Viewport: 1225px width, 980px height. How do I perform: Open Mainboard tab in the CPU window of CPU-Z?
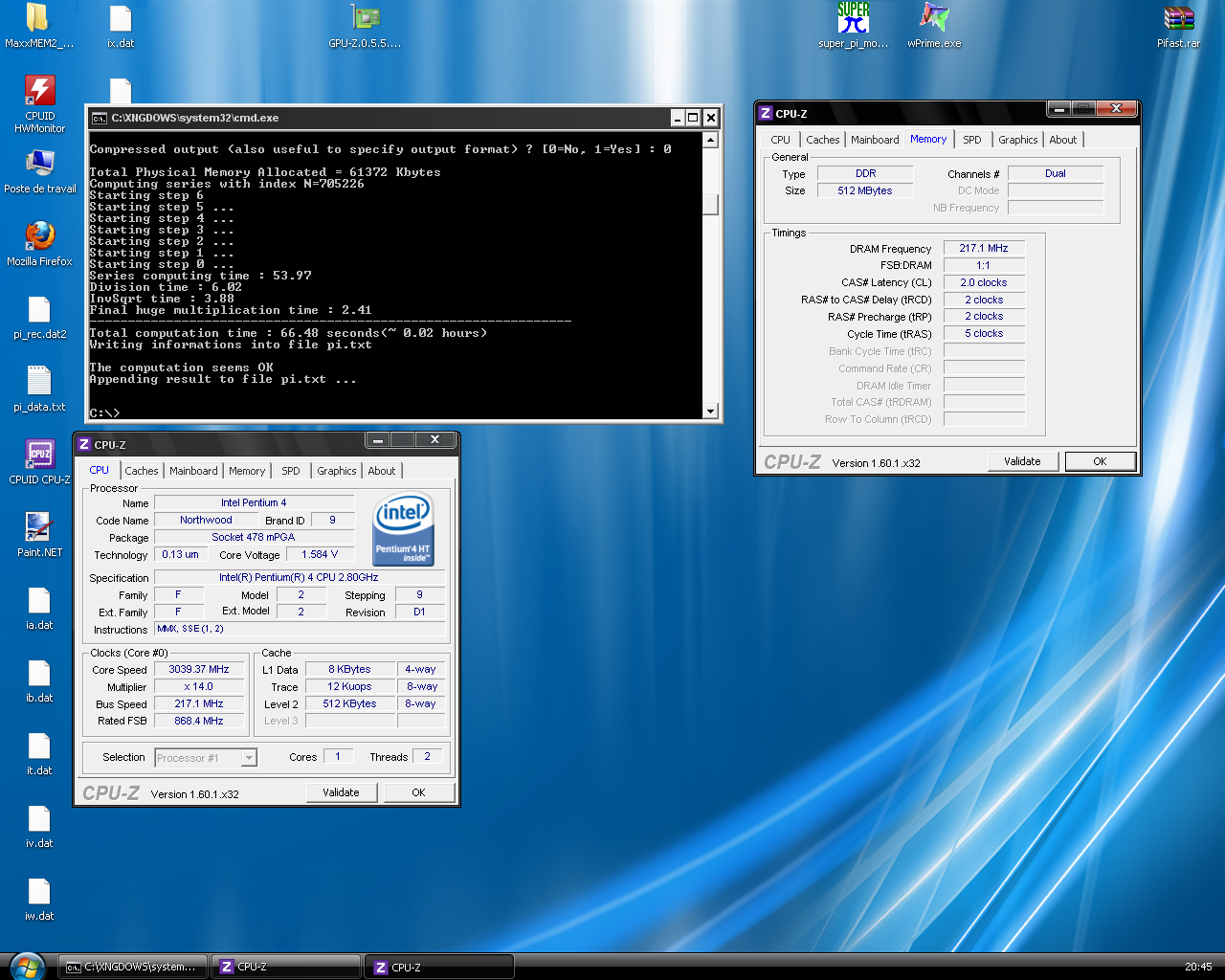tap(193, 471)
